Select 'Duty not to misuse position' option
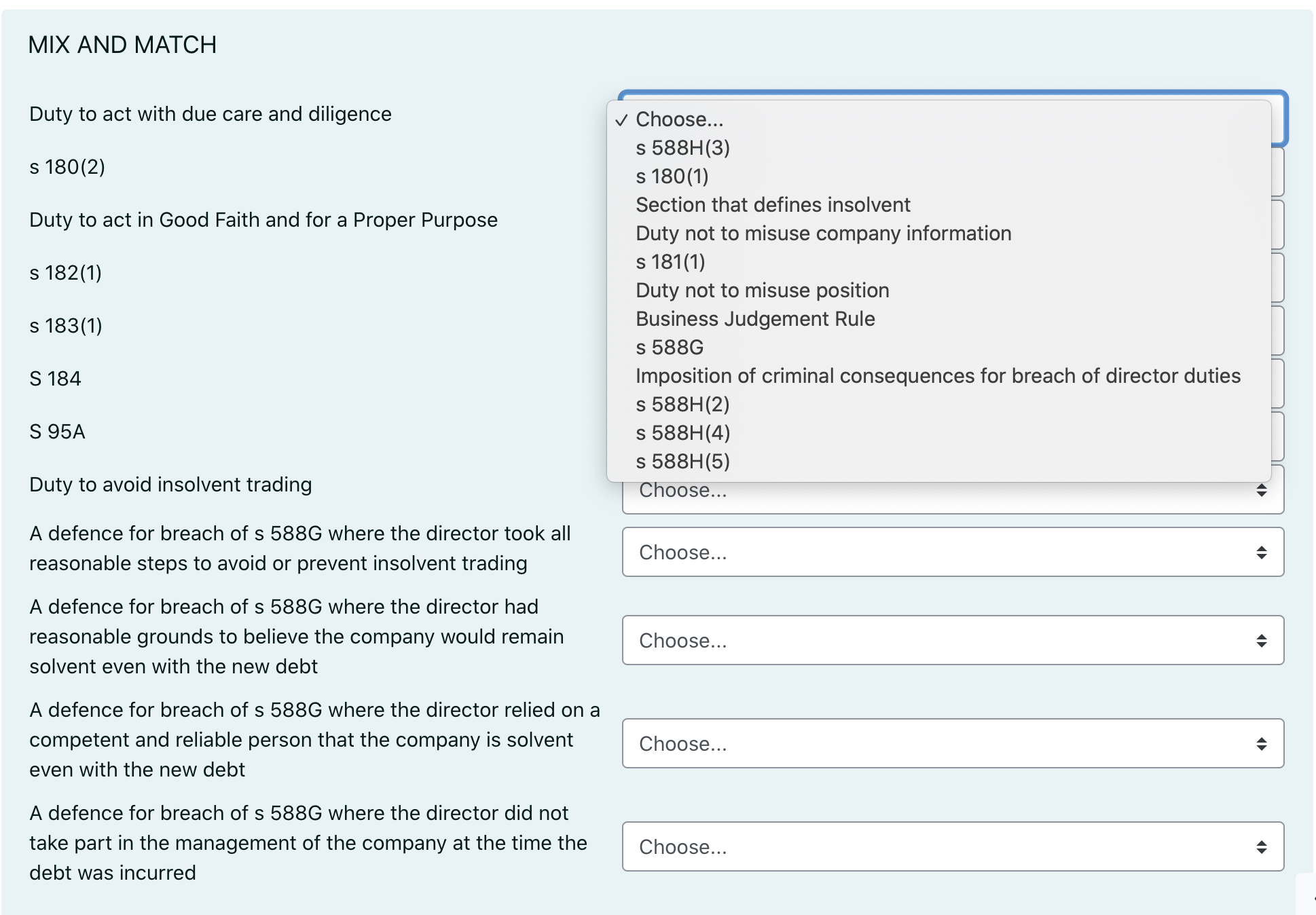This screenshot has height=915, width=1316. [762, 291]
